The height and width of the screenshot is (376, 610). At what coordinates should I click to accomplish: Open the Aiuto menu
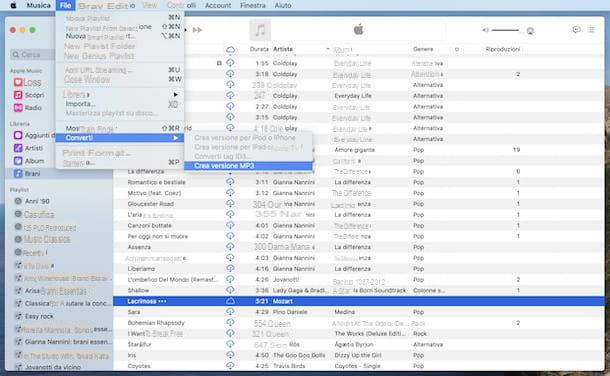tap(283, 5)
